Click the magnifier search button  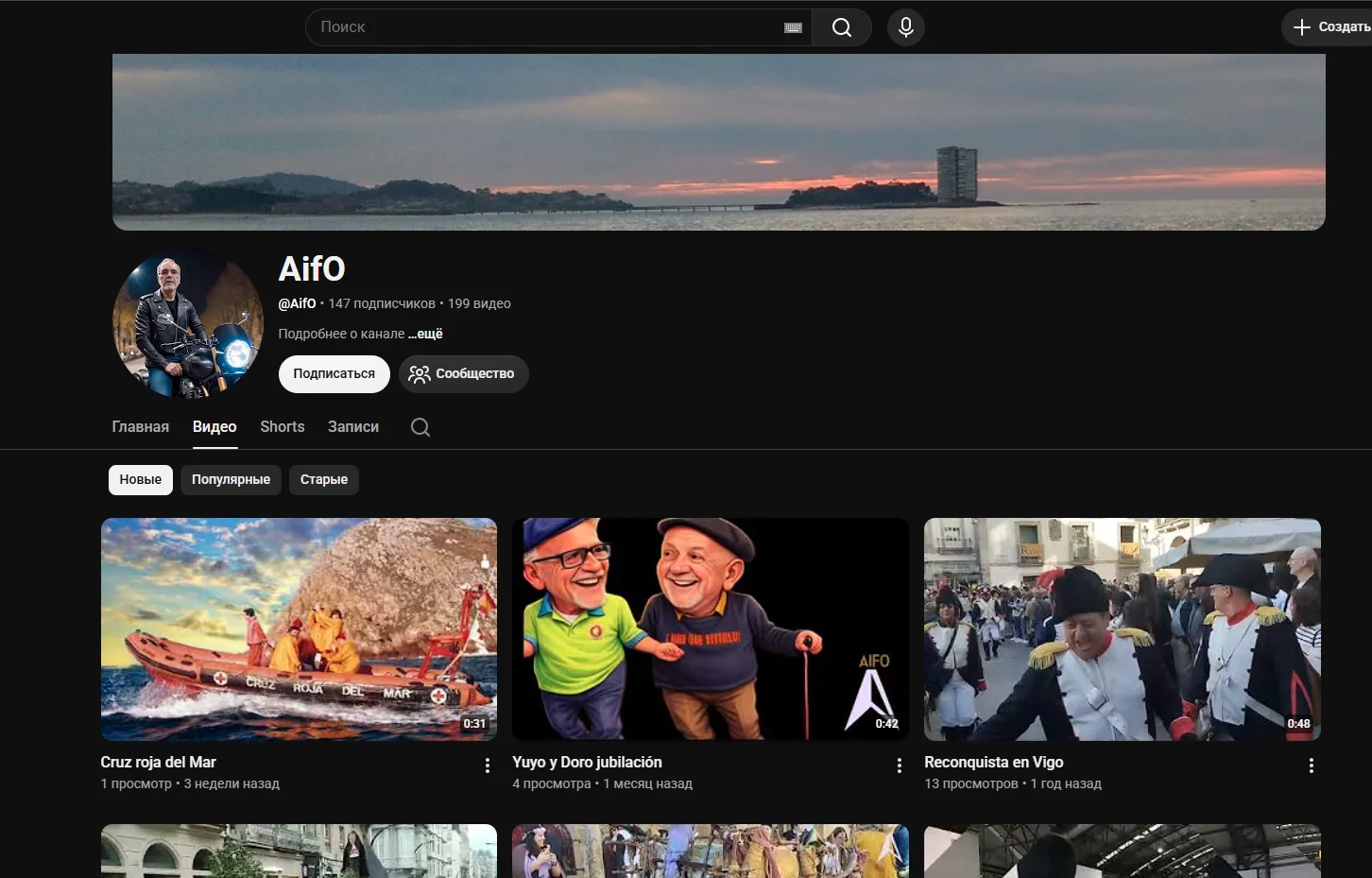pos(841,27)
